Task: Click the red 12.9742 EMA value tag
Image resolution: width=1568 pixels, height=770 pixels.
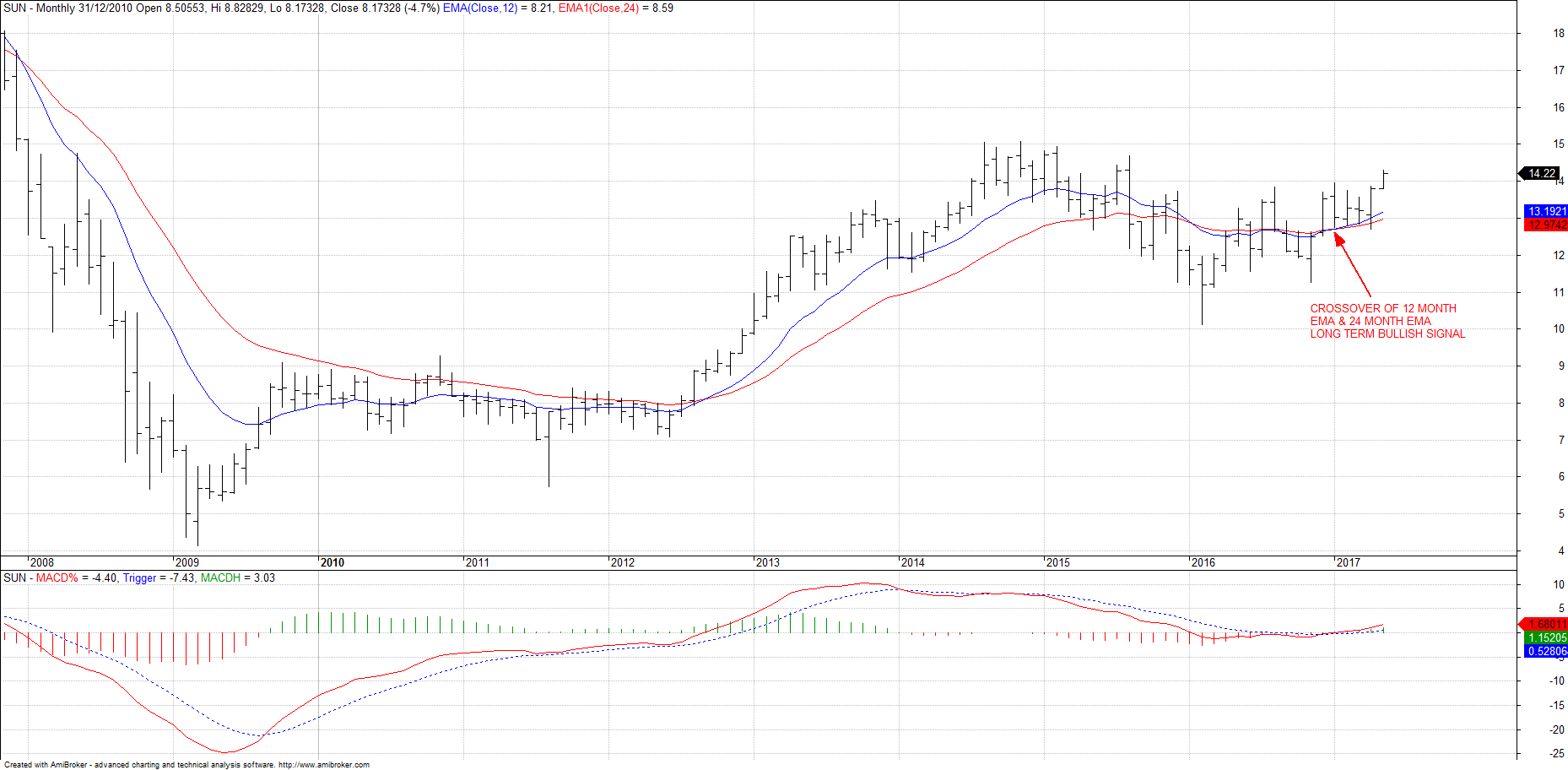Action: tap(1546, 225)
